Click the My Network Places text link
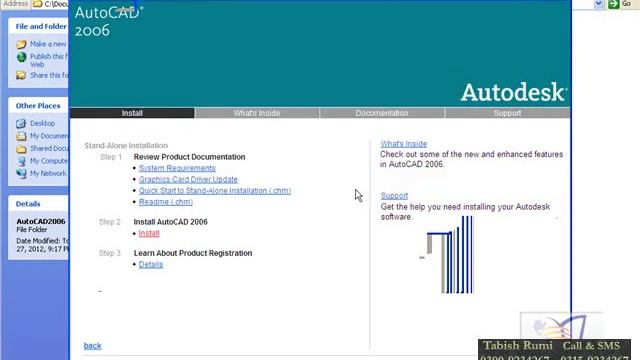This screenshot has height=360, width=640. click(48, 173)
